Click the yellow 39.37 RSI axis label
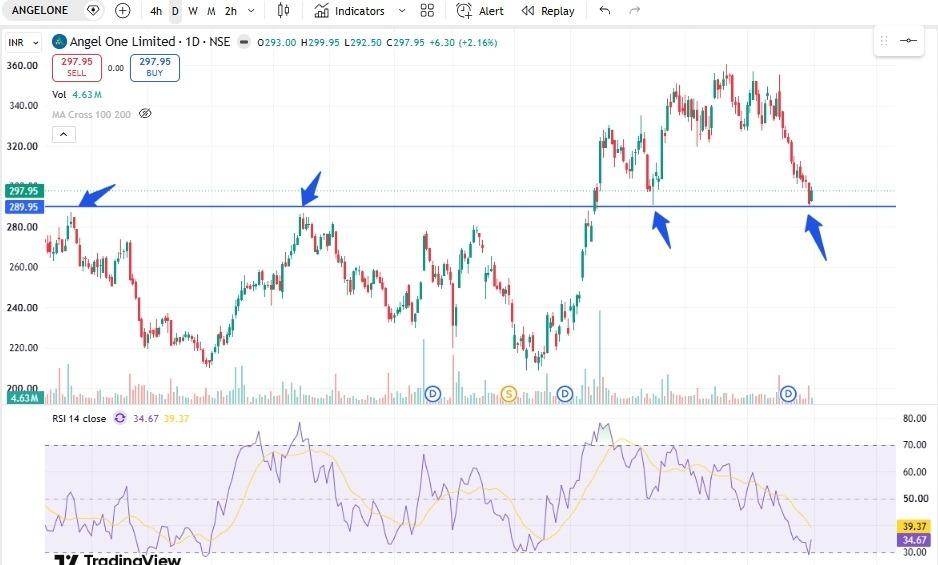The width and height of the screenshot is (938, 565). [x=914, y=526]
